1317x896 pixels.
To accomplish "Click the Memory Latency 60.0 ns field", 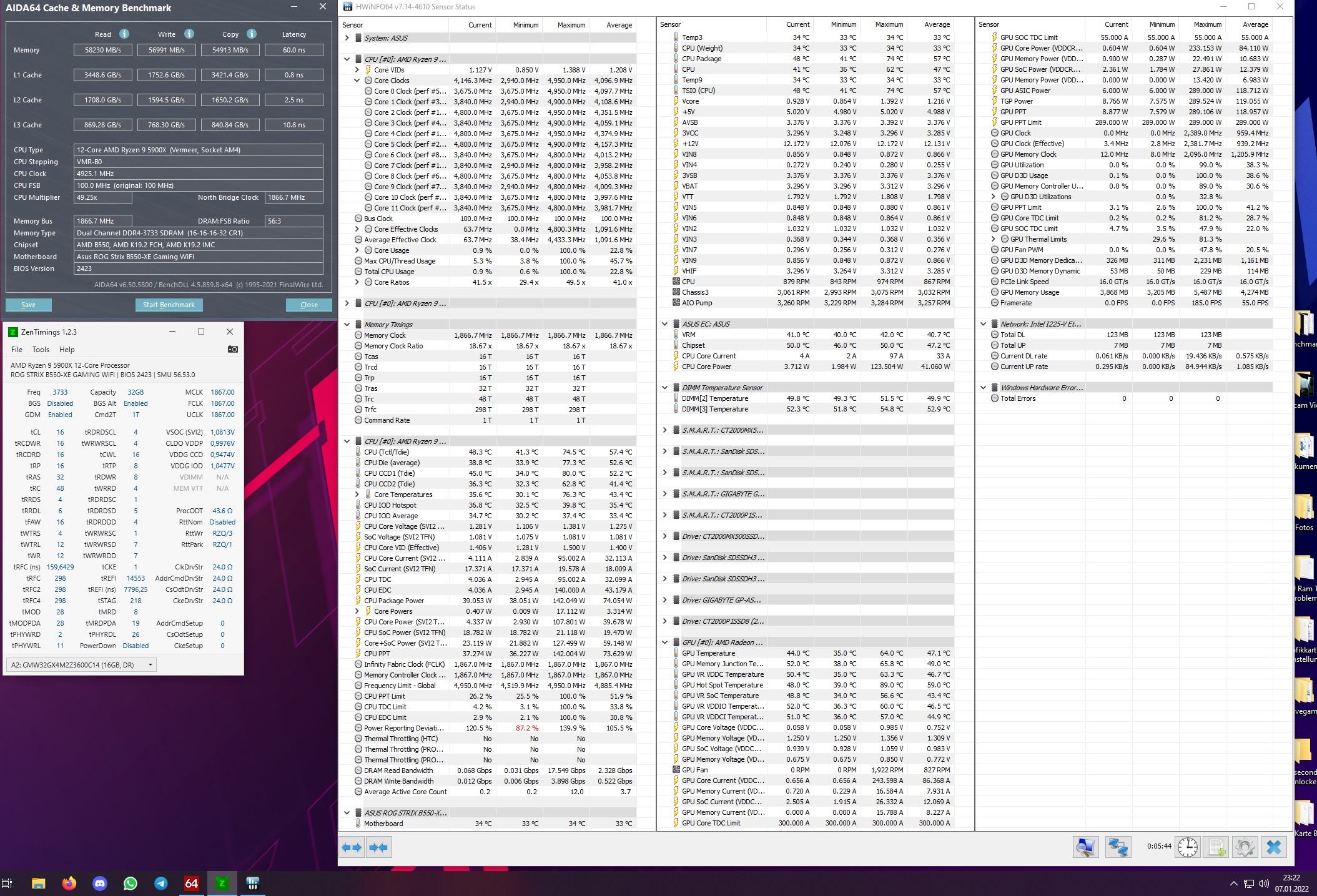I will point(294,50).
